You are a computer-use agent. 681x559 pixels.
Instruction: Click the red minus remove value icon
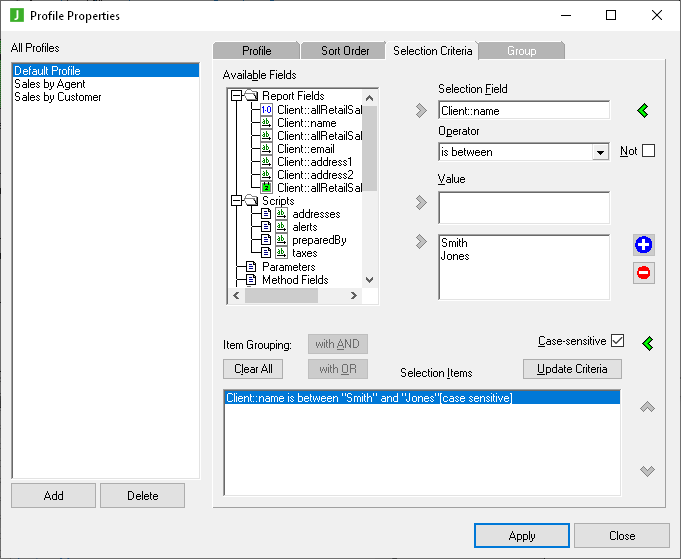click(644, 272)
